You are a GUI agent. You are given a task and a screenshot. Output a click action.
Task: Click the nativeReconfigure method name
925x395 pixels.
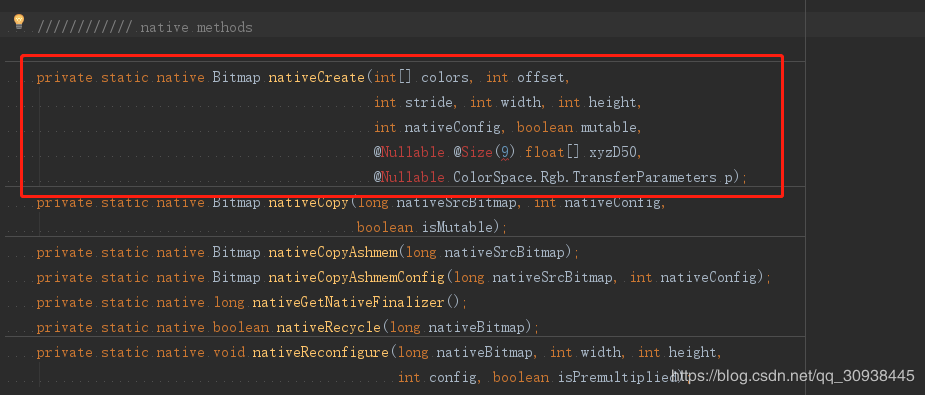321,353
